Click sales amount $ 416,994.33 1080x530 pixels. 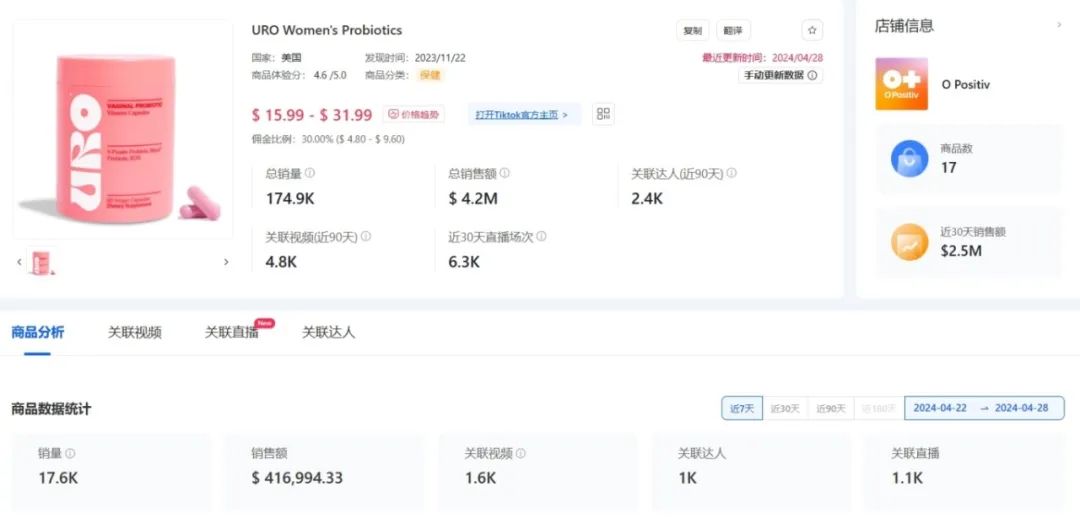tap(297, 478)
